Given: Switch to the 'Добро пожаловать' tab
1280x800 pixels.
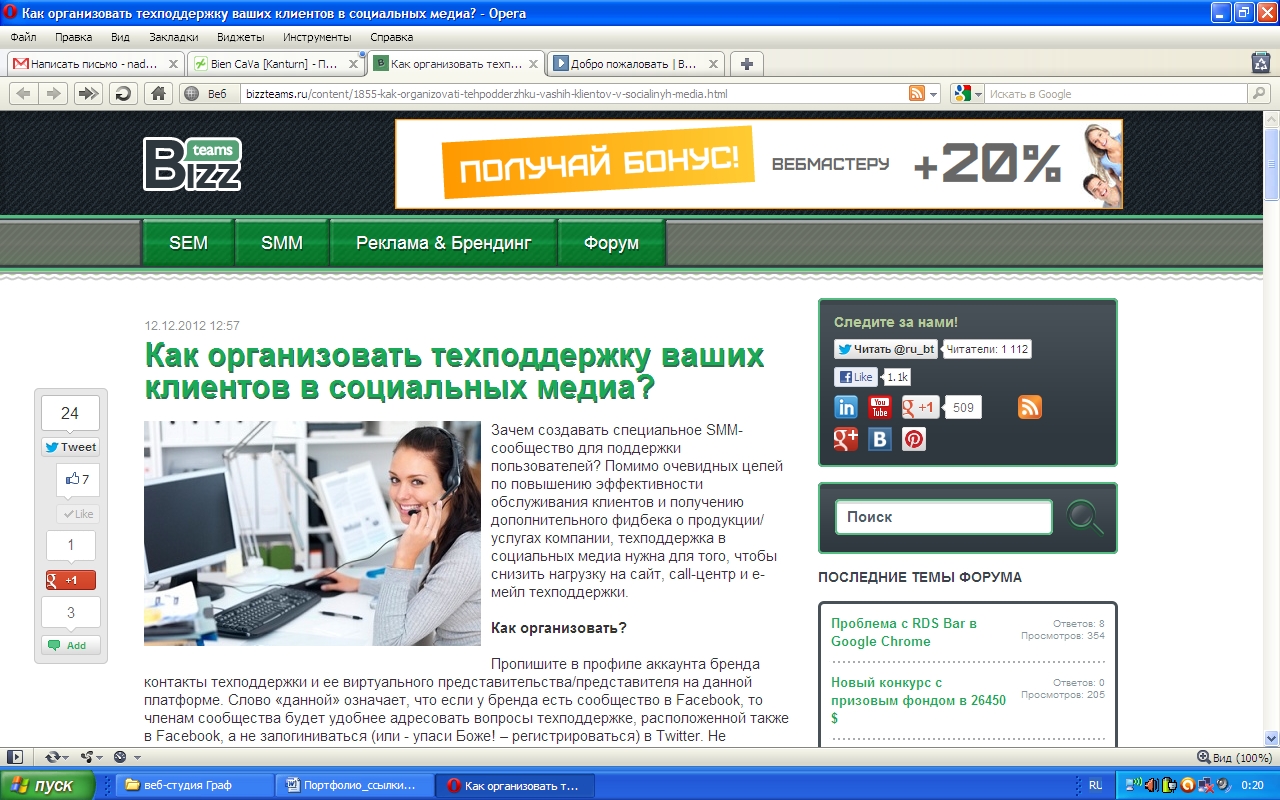Looking at the screenshot, I should click(636, 64).
